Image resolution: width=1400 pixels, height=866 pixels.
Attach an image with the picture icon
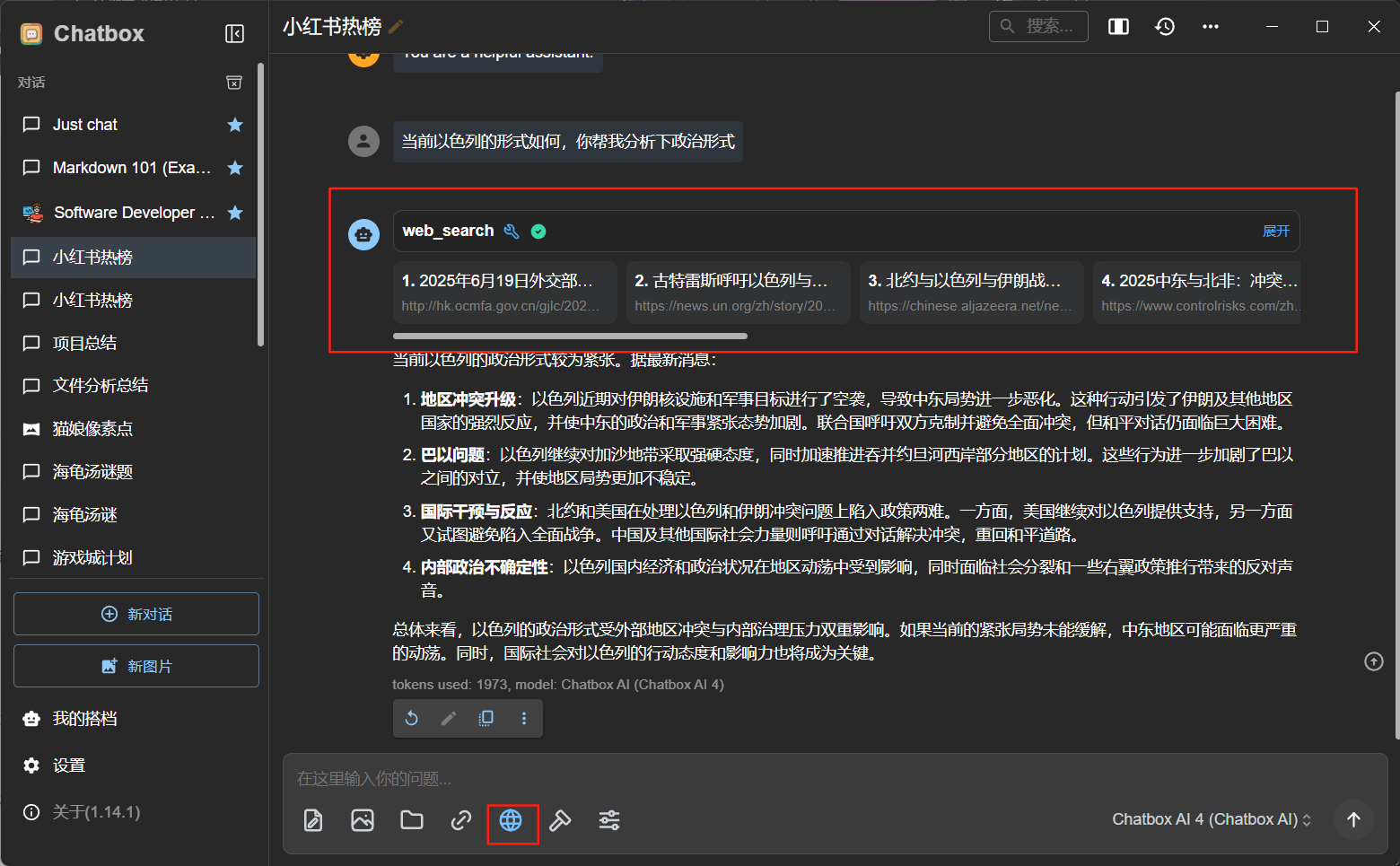pyautogui.click(x=363, y=820)
